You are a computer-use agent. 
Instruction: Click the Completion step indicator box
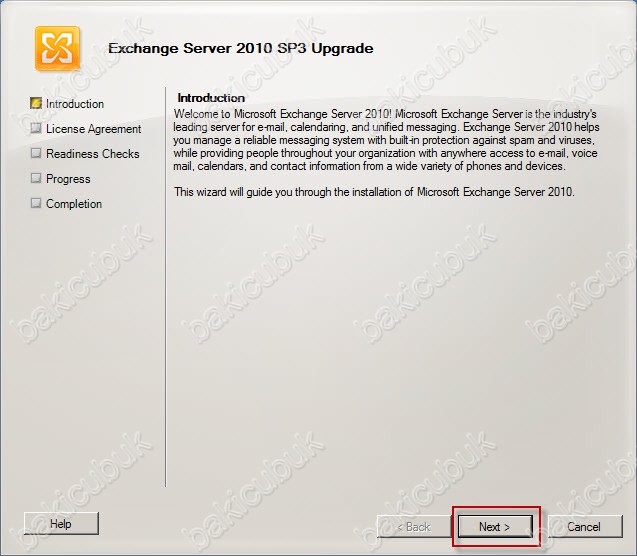tap(36, 203)
